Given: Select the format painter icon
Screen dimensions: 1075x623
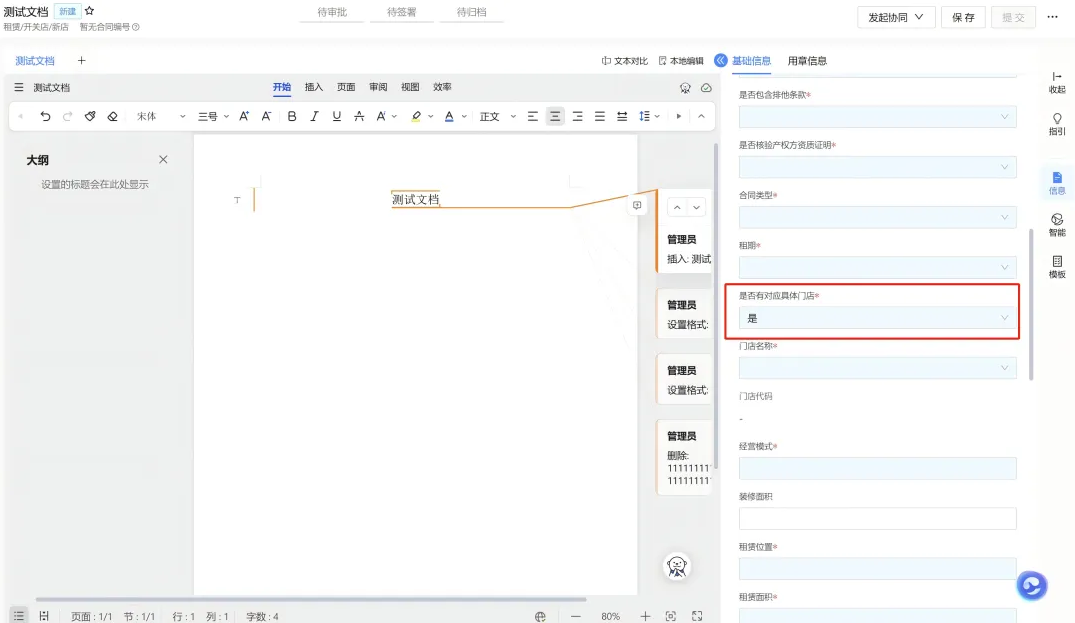Looking at the screenshot, I should [x=90, y=117].
